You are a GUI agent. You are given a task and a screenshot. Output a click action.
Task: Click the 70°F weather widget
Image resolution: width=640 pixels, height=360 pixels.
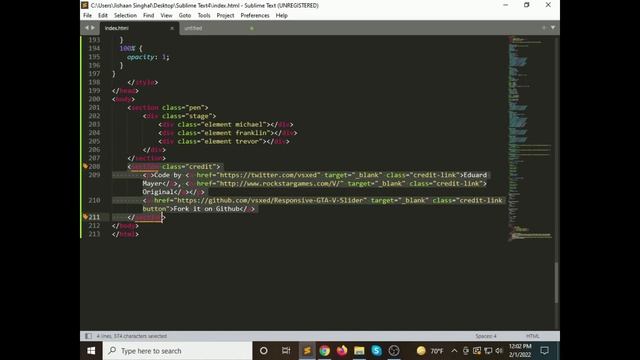click(x=430, y=351)
